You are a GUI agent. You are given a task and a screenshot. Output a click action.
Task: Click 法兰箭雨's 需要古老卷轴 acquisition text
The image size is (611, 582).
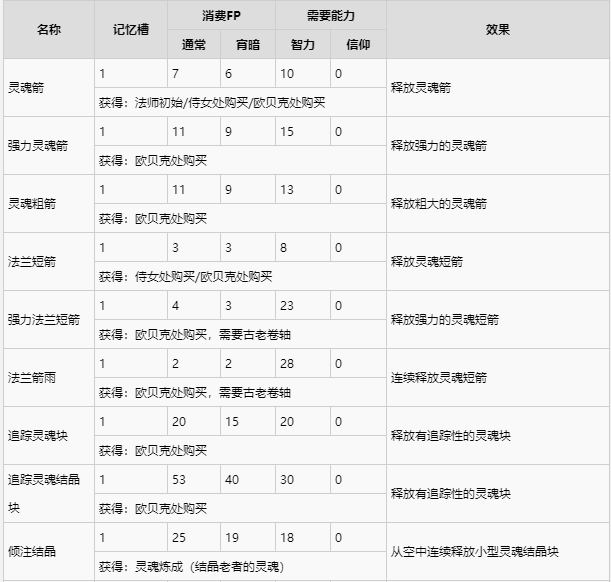(254, 393)
